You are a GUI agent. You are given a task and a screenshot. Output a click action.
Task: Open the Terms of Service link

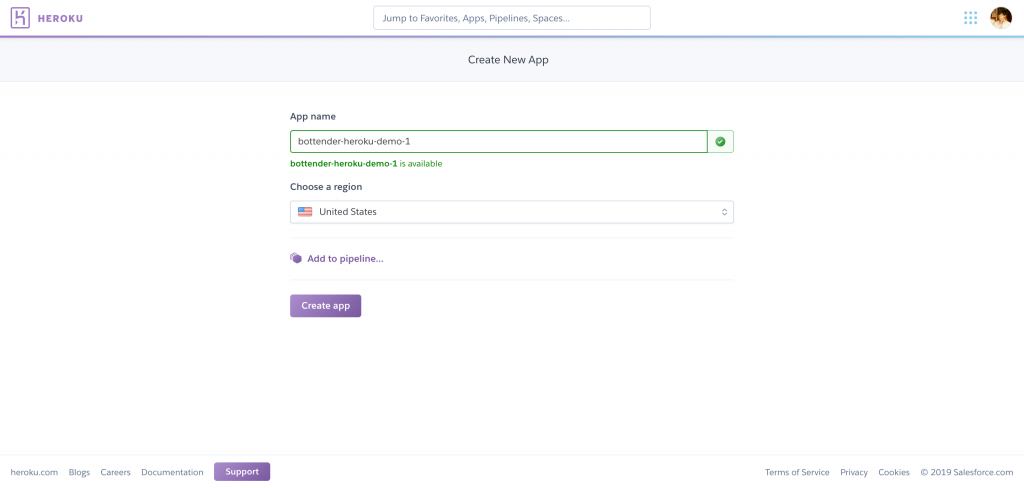tap(797, 472)
